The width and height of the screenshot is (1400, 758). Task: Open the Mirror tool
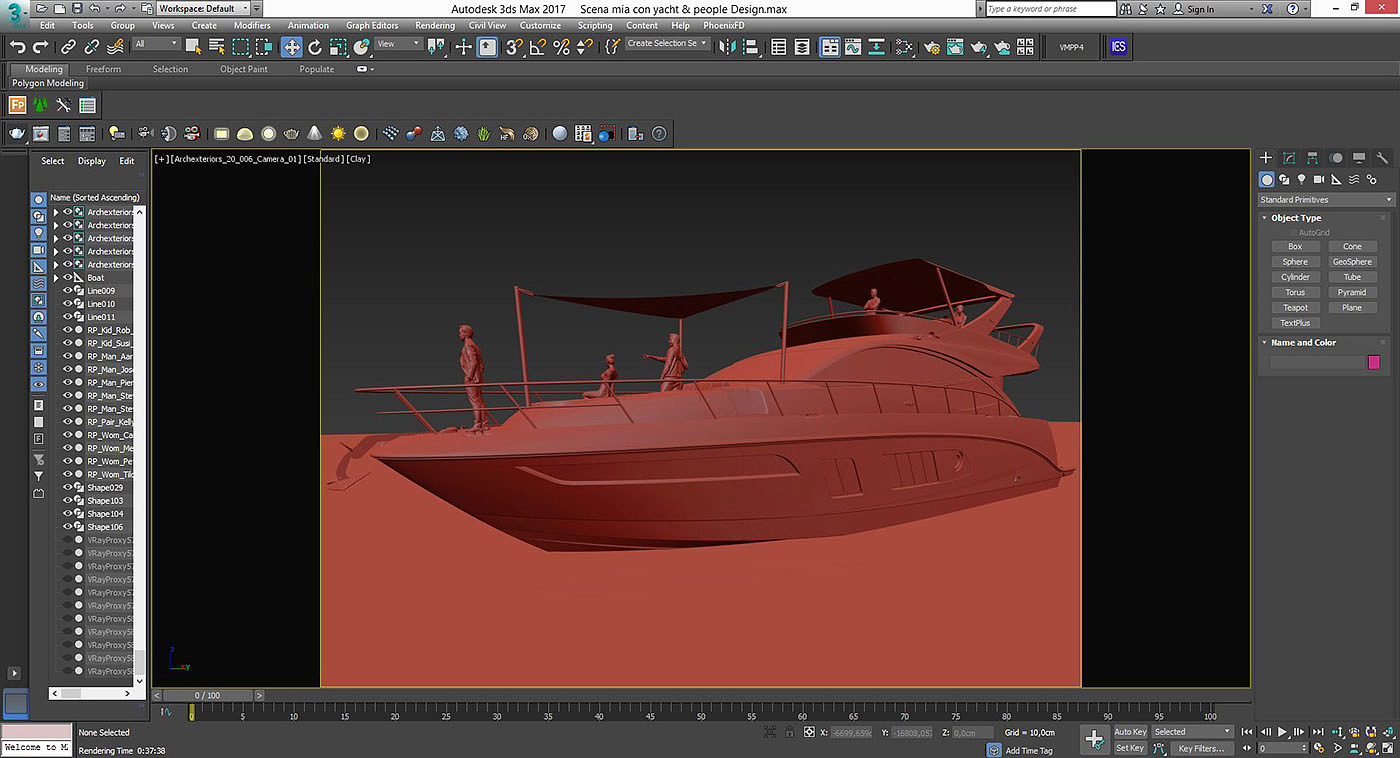pyautogui.click(x=727, y=47)
